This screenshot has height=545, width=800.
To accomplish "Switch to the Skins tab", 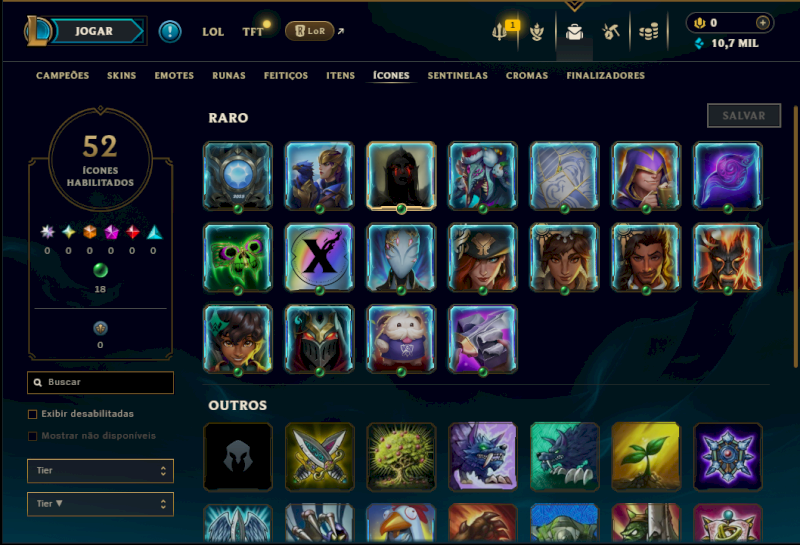I will click(121, 76).
